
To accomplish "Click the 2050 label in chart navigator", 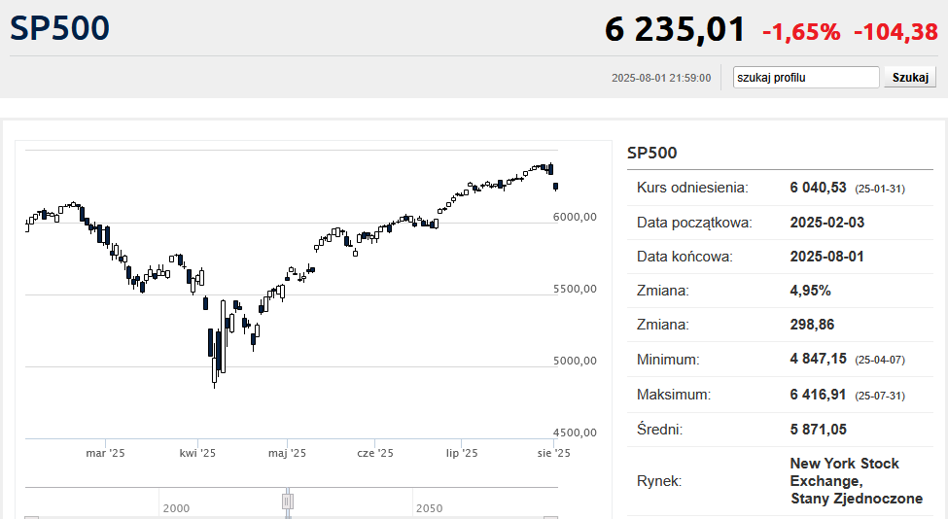I will (x=429, y=508).
